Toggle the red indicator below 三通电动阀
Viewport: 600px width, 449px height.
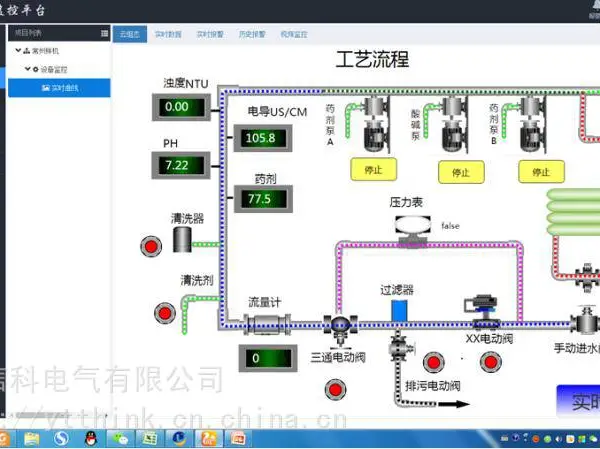[x=335, y=390]
